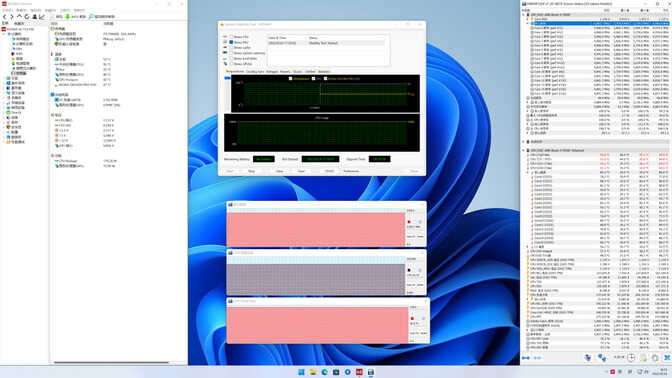This screenshot has height=378, width=672.
Task: Enable Stress GPU(s) checkbox
Action: [x=231, y=64]
